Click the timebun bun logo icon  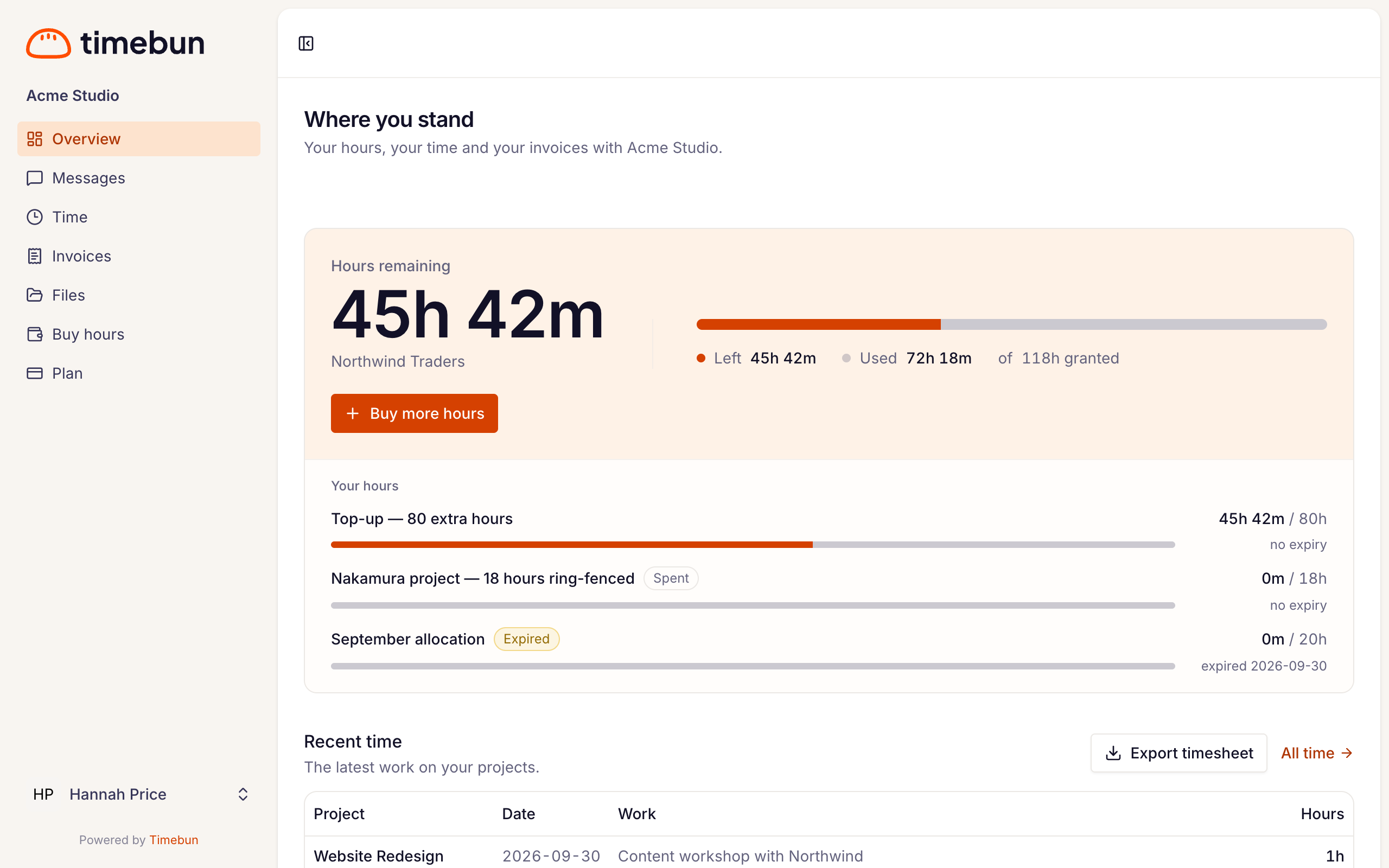(48, 43)
